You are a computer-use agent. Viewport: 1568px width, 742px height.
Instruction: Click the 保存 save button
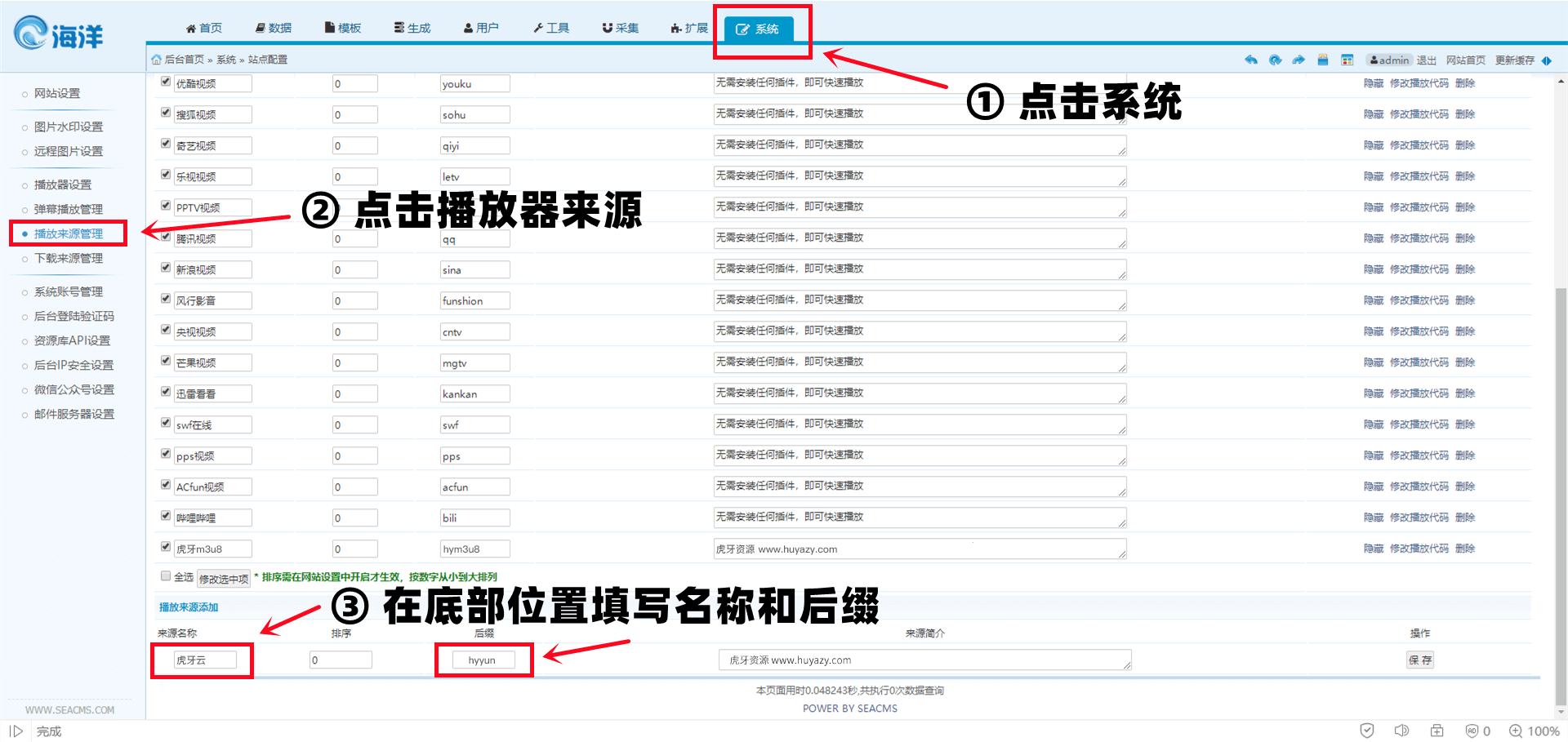[x=1420, y=660]
